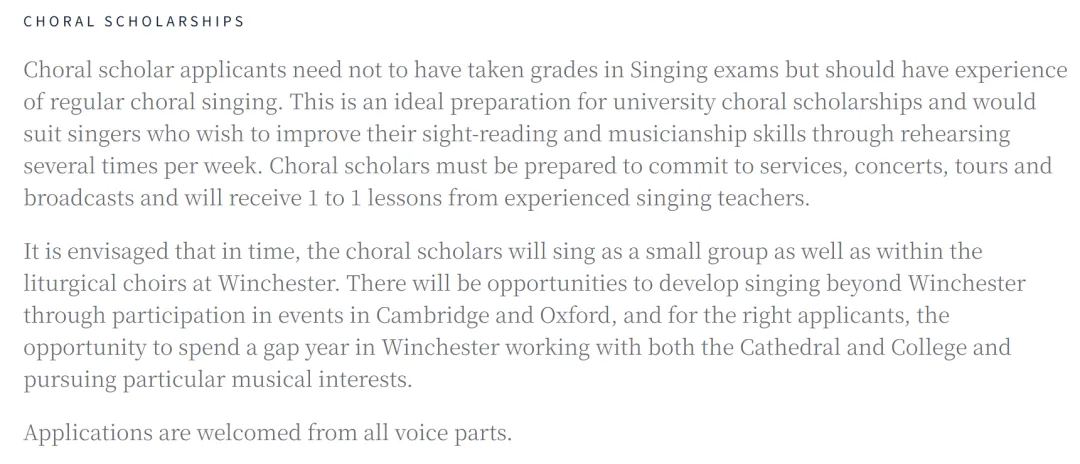Screen dimensions: 1080x464
Task: Click 'Applications are welcomed from all voice parts'
Action: [x=268, y=434]
